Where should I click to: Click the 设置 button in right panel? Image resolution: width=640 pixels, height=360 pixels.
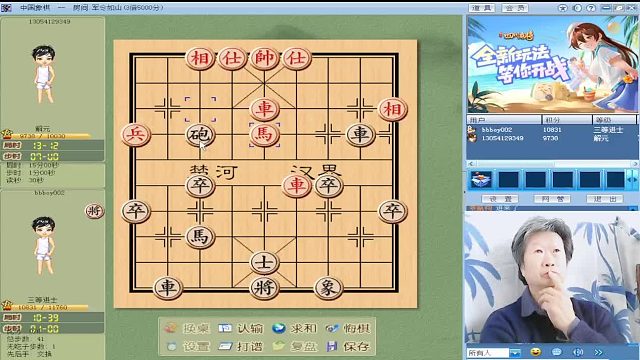point(500,199)
